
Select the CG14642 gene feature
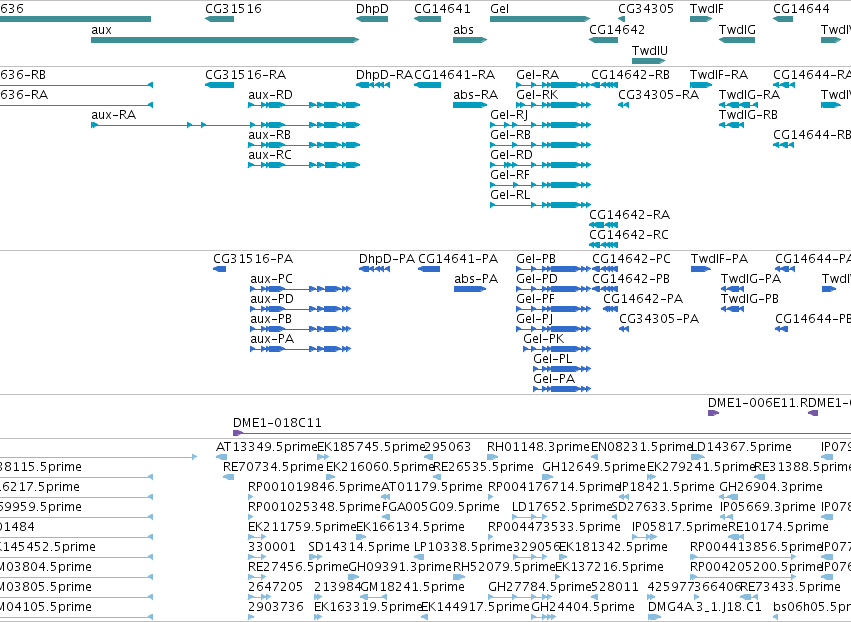(604, 40)
